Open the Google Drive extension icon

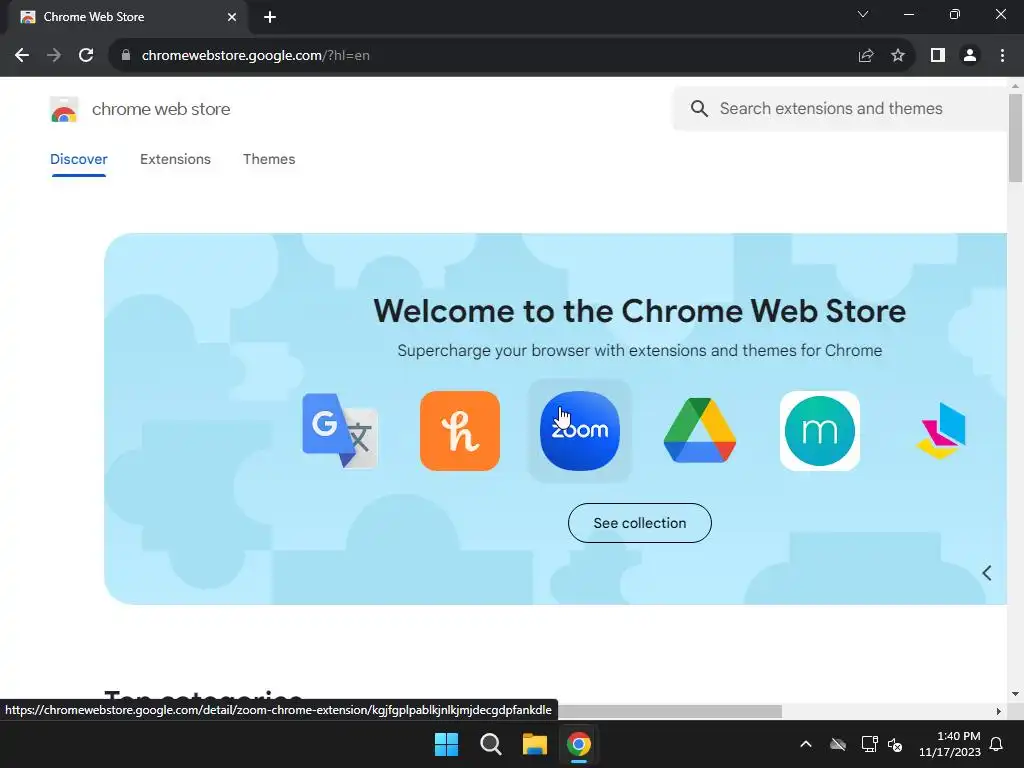coord(699,431)
